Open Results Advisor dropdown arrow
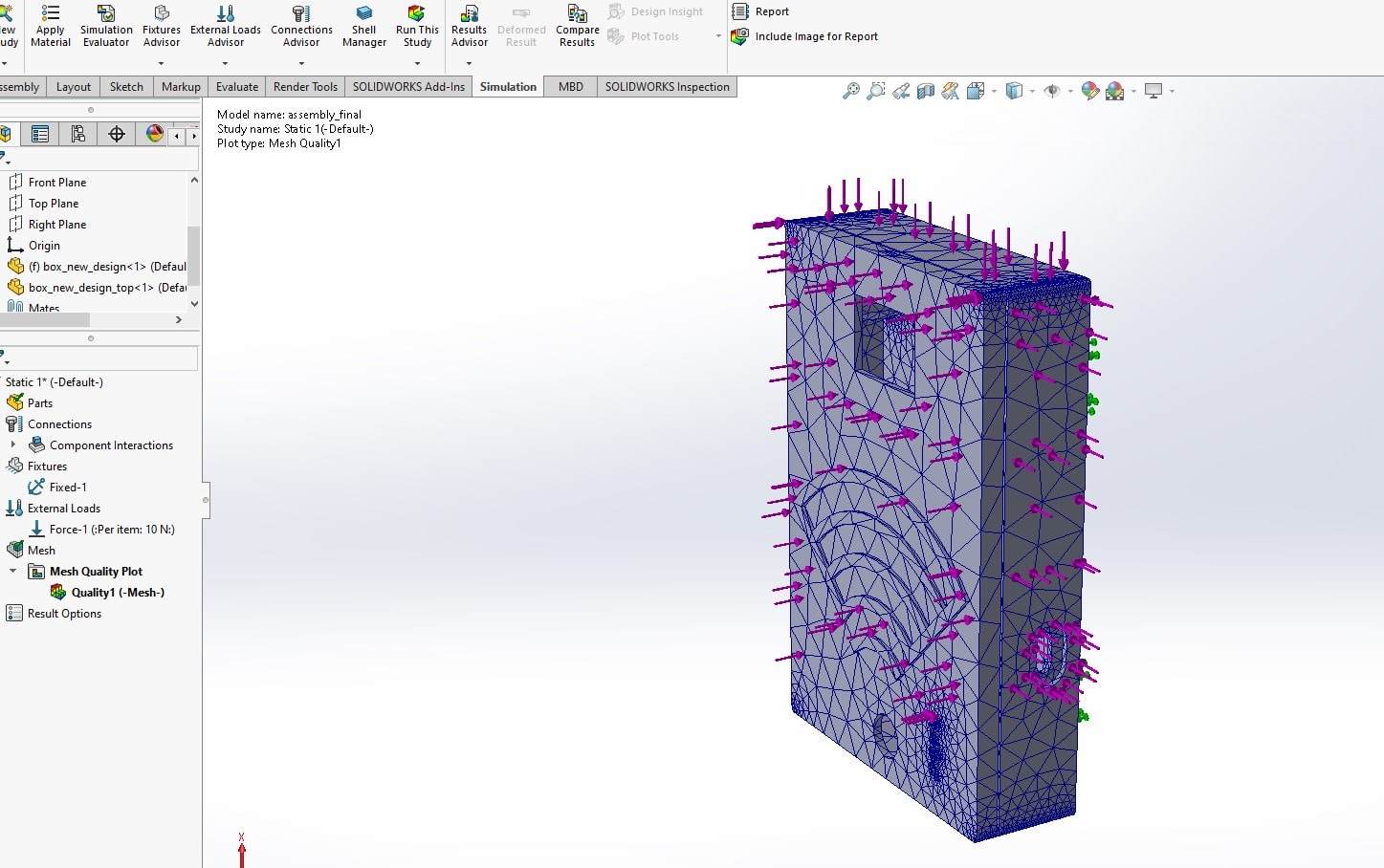The image size is (1384, 868). (469, 63)
